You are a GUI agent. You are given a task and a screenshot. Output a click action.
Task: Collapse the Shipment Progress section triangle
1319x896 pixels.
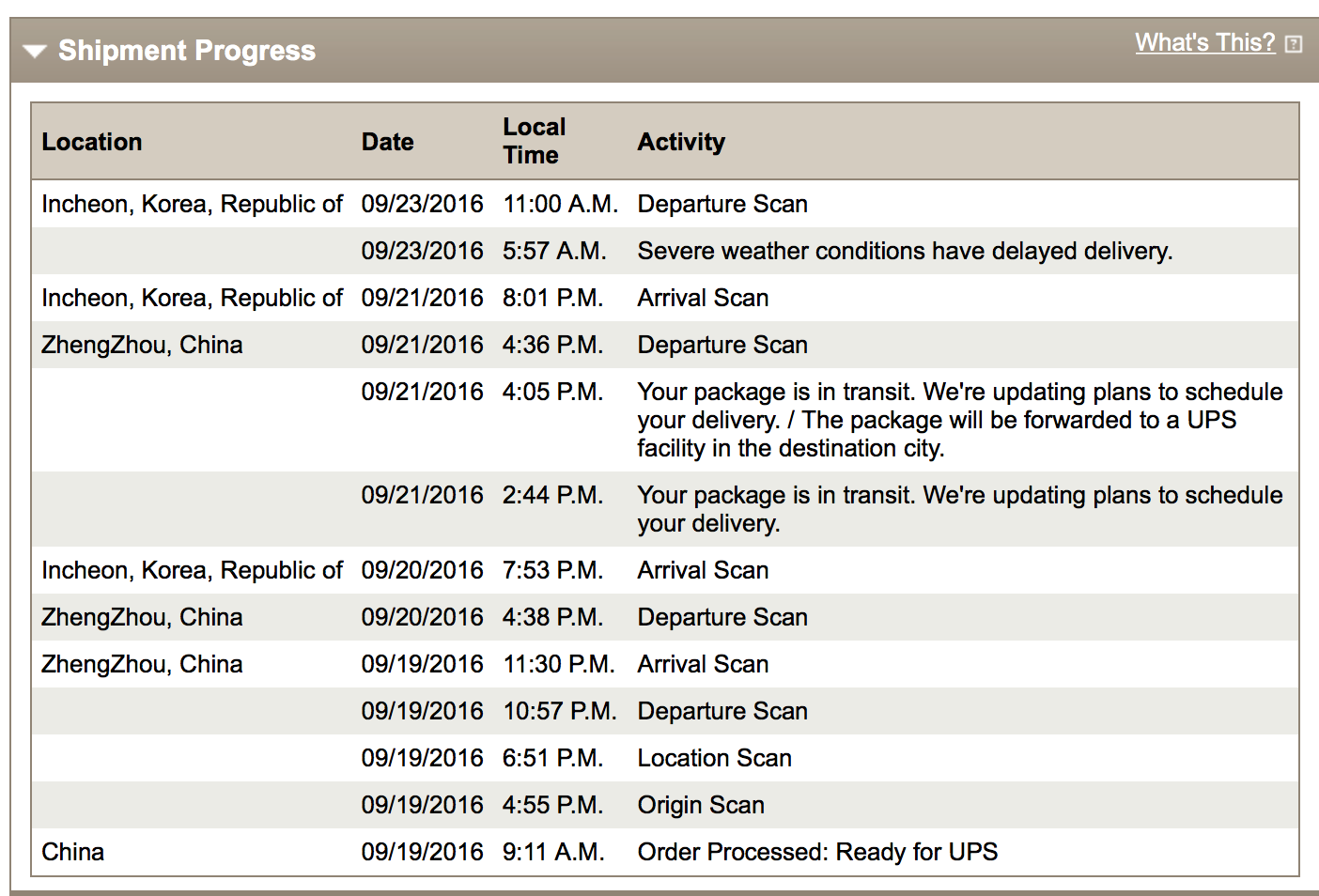point(35,52)
